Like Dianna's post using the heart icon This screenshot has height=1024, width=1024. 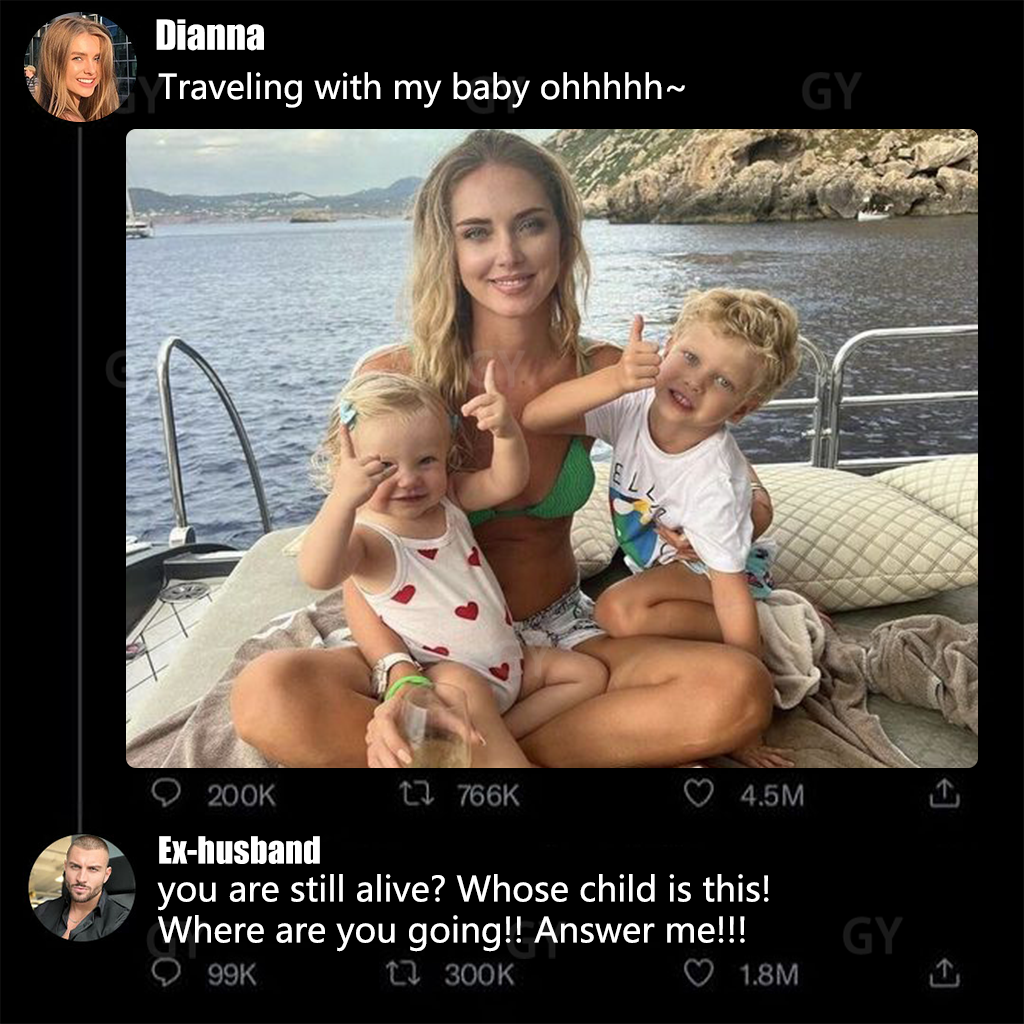pos(698,793)
